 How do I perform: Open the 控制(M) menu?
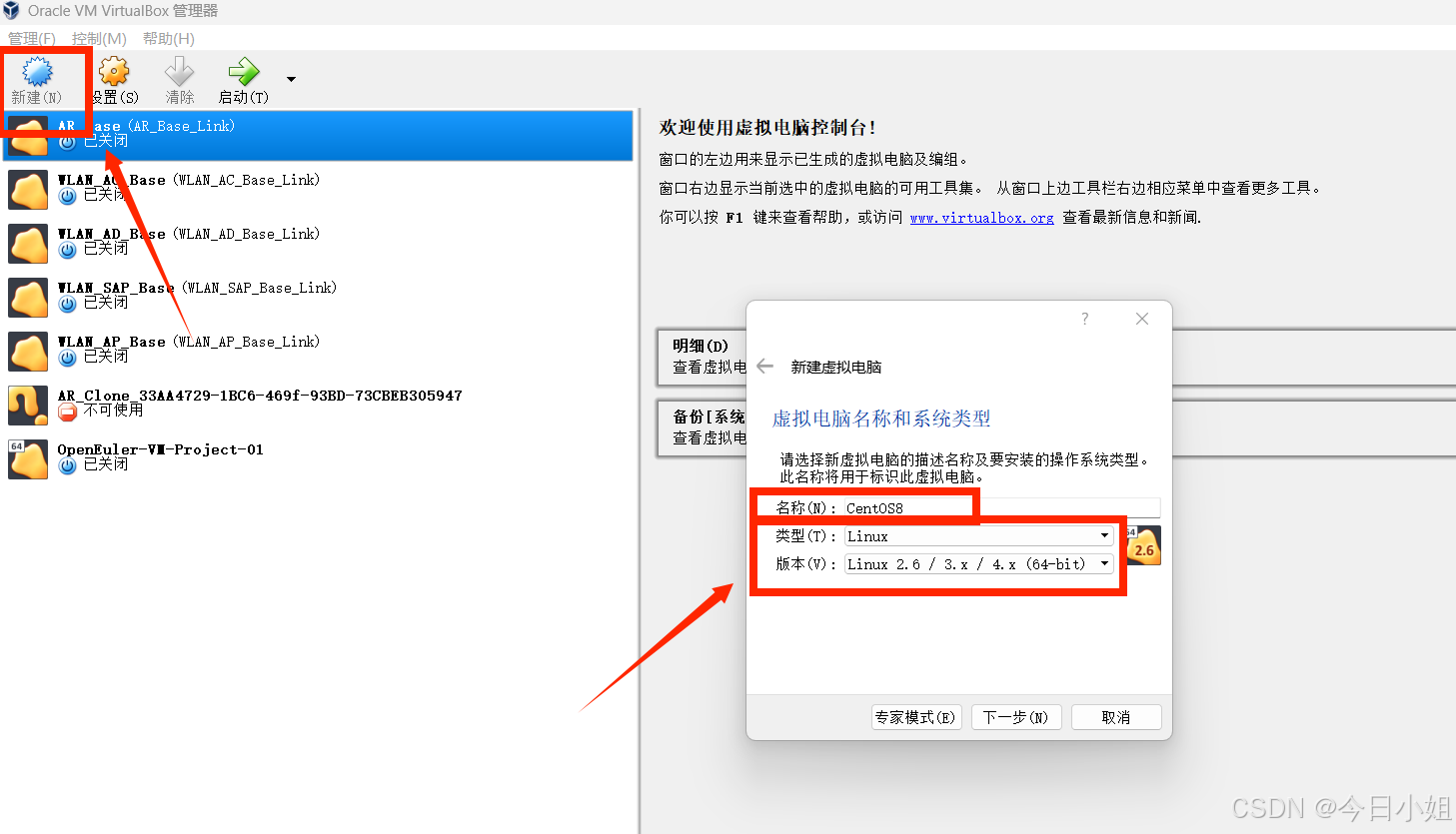[99, 38]
